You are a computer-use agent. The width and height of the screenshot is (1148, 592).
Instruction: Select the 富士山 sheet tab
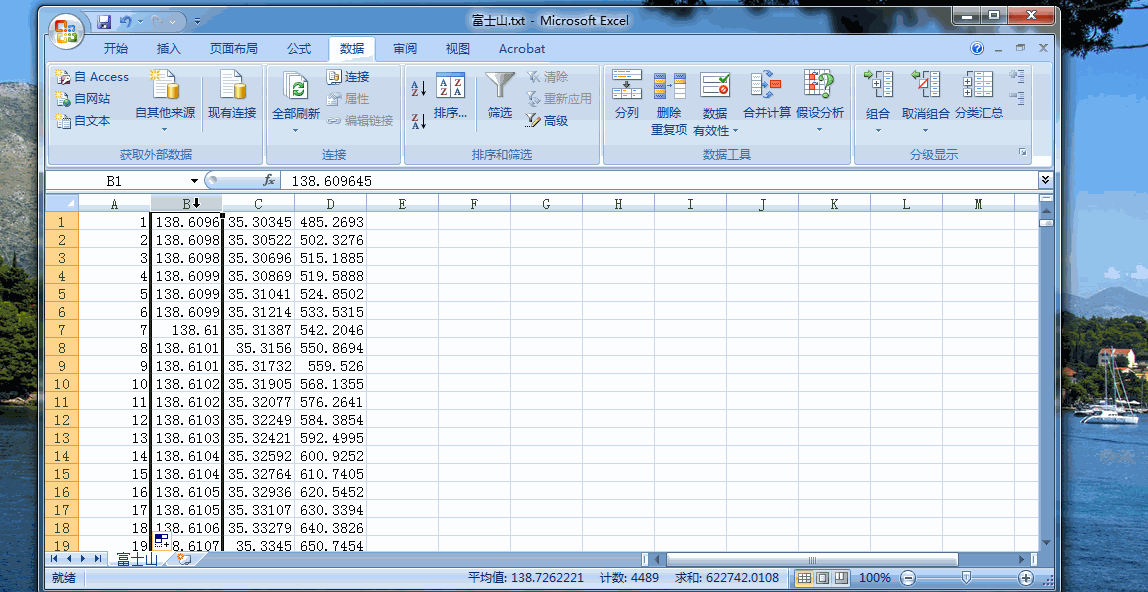point(137,560)
